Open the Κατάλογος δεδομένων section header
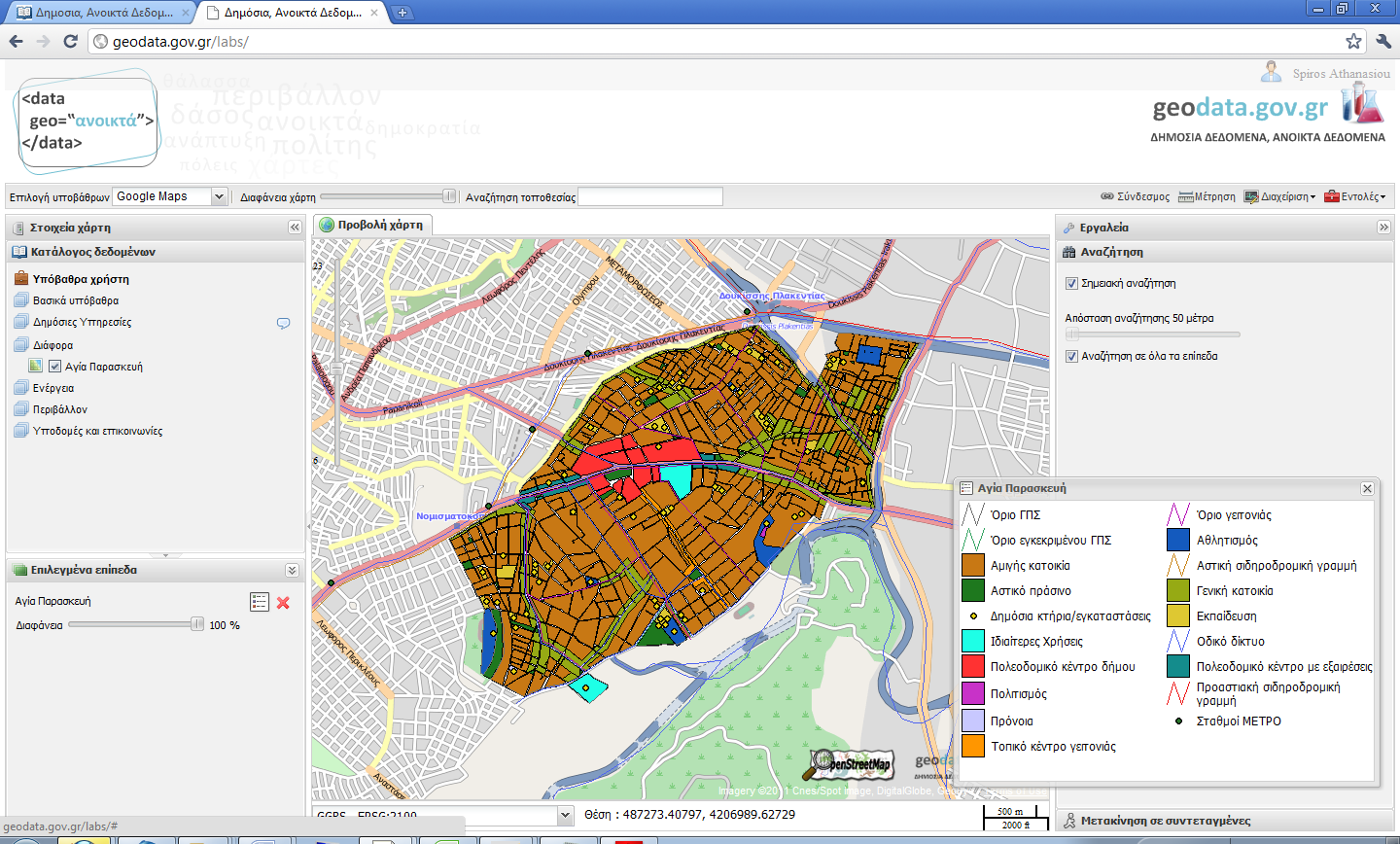Image resolution: width=1400 pixels, height=844 pixels. [x=156, y=252]
